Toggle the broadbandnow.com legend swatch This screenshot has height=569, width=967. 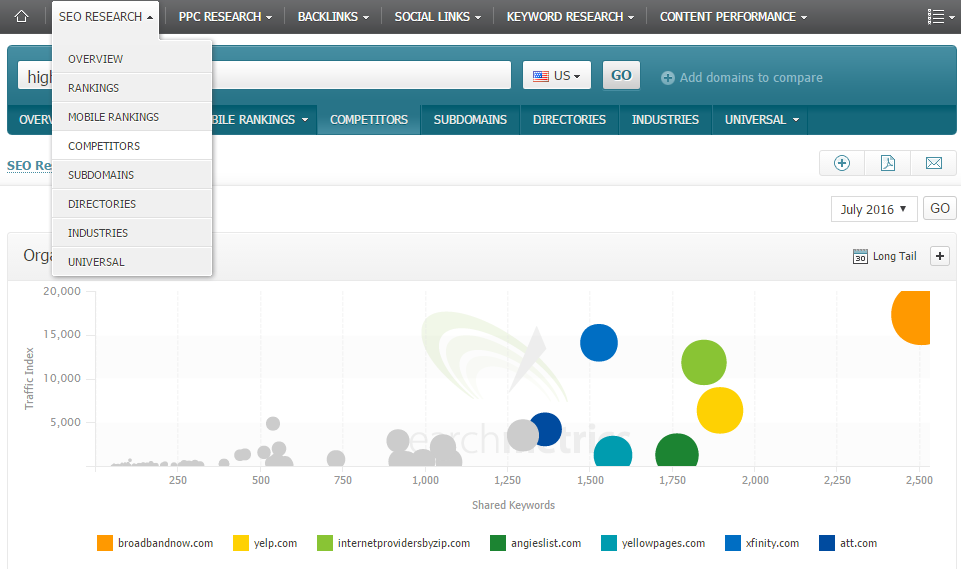point(105,543)
